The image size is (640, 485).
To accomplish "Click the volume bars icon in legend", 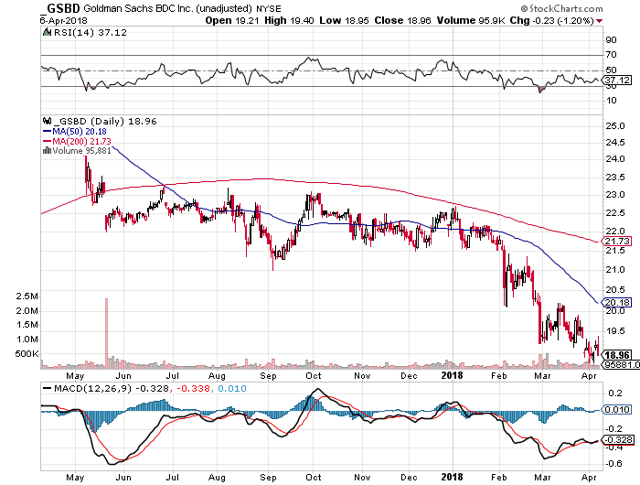I will [47, 151].
